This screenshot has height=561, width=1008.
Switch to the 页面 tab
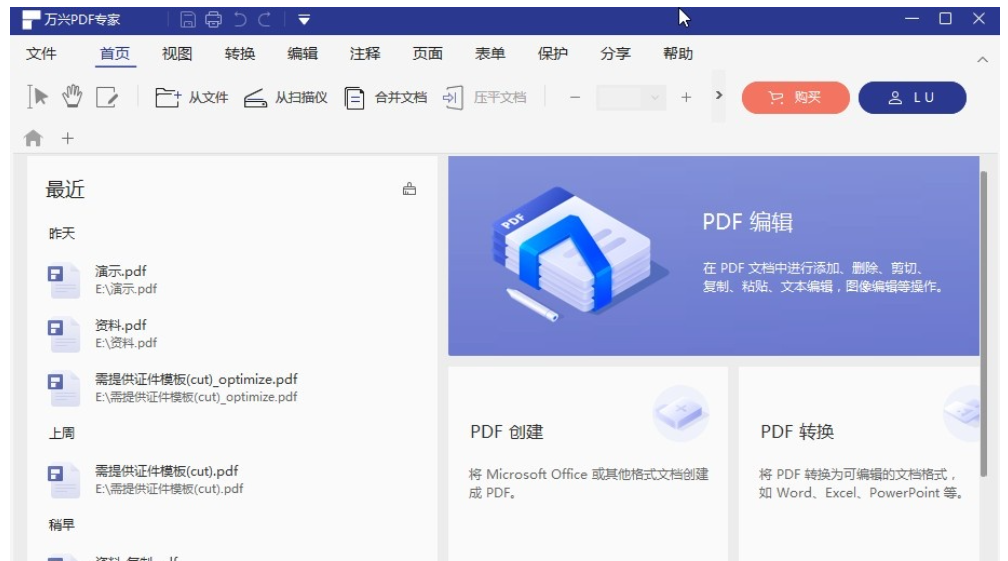[428, 54]
